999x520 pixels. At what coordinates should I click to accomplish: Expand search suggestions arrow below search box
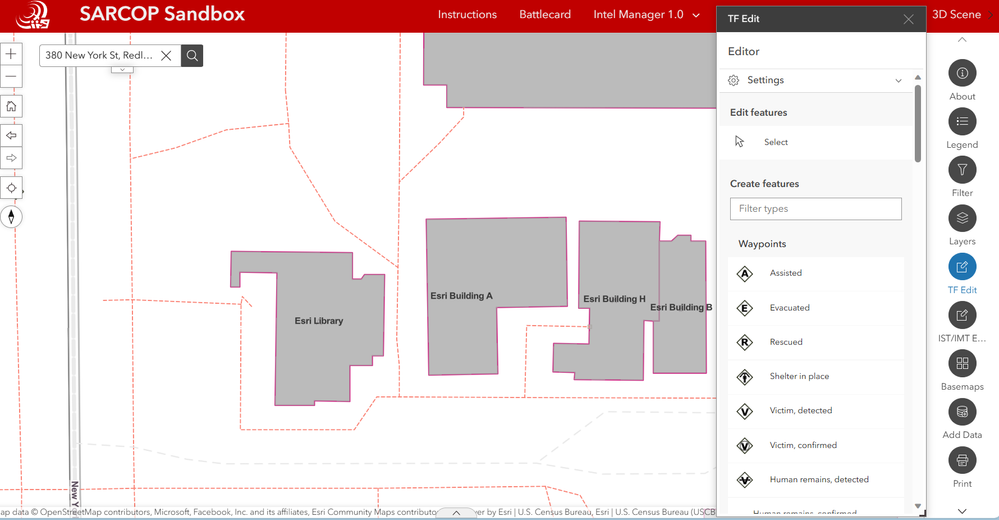tap(122, 69)
